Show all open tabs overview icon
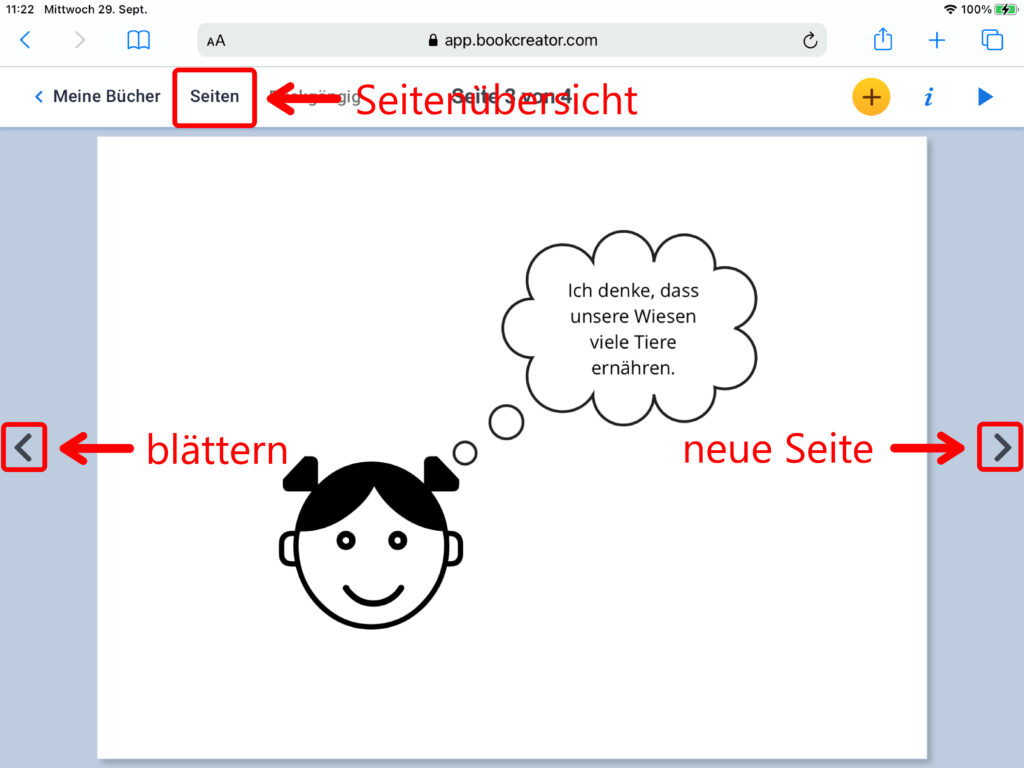The image size is (1024, 768). (991, 40)
